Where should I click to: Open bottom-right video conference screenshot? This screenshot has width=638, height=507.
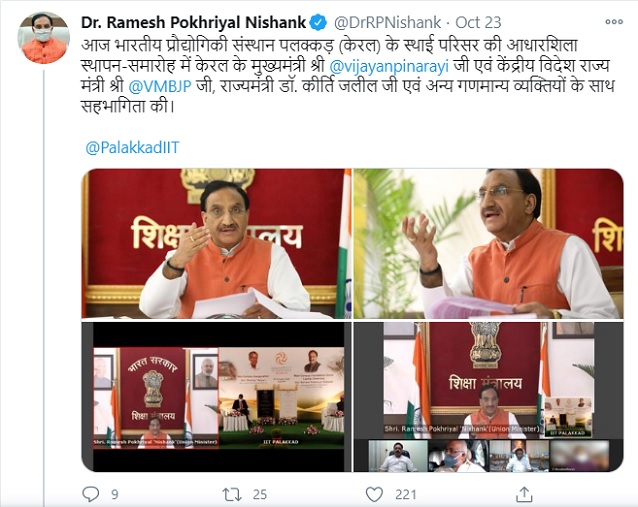[488, 397]
